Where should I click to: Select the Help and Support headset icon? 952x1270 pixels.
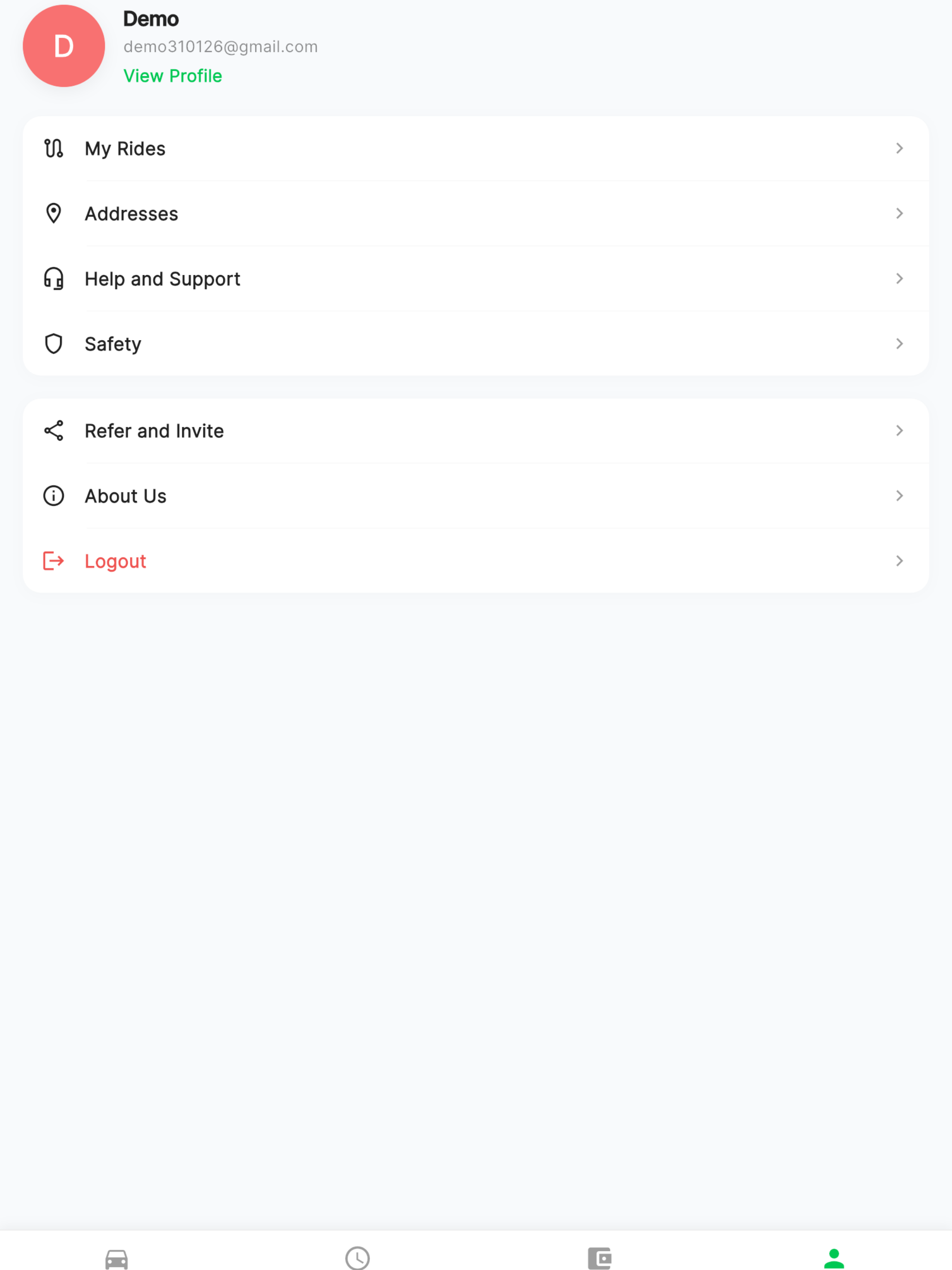click(54, 278)
